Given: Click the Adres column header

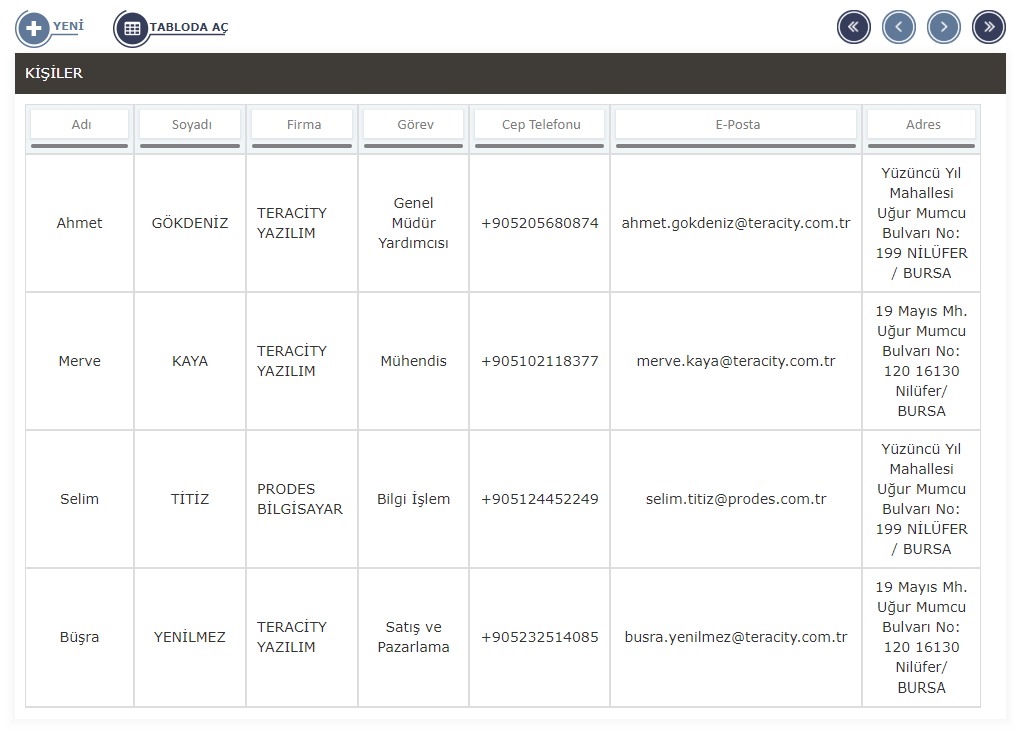Looking at the screenshot, I should [x=922, y=125].
